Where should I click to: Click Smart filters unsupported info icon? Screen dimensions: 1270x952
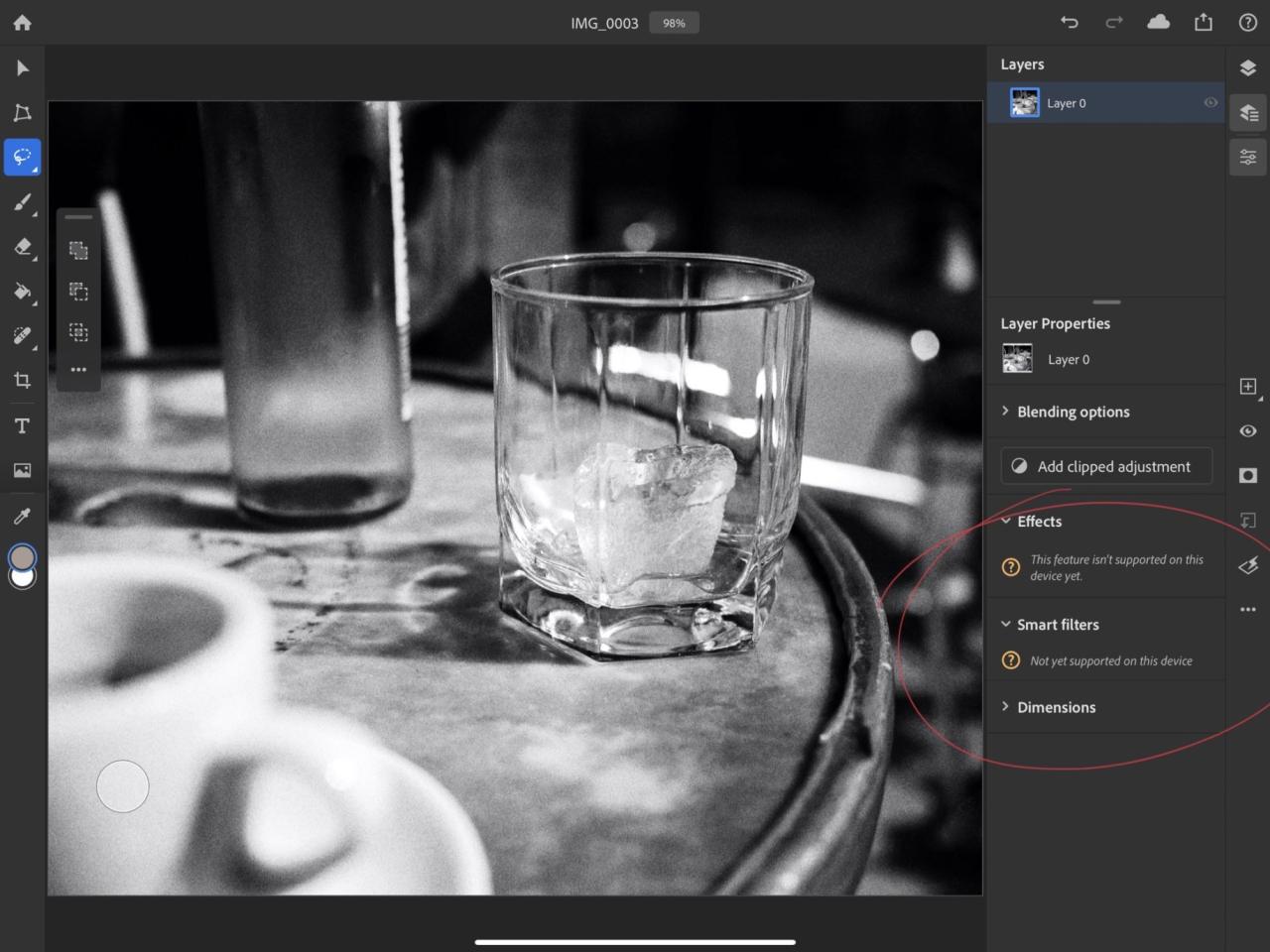tap(1011, 660)
